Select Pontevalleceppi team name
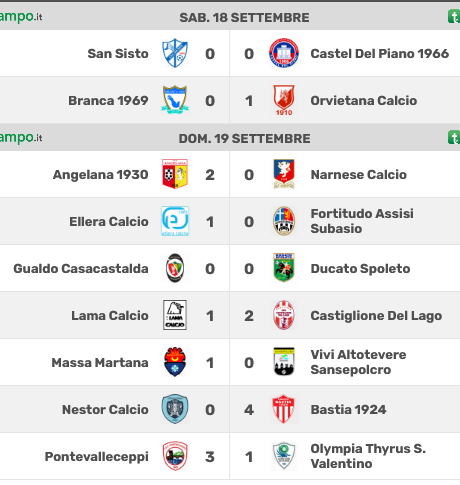The height and width of the screenshot is (485, 460). (97, 457)
